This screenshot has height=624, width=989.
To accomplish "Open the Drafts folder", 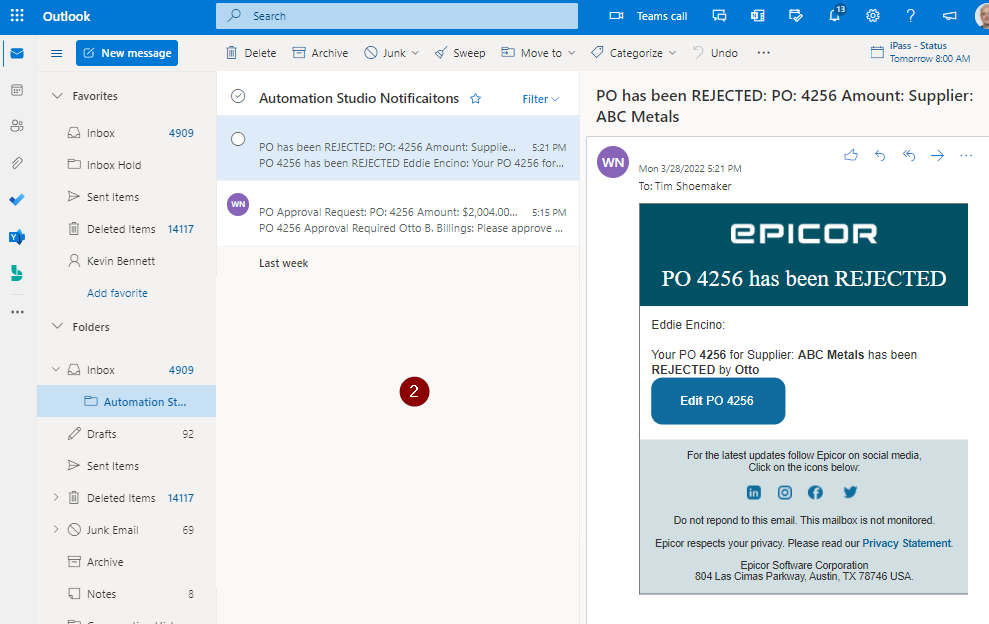I will pos(127,433).
